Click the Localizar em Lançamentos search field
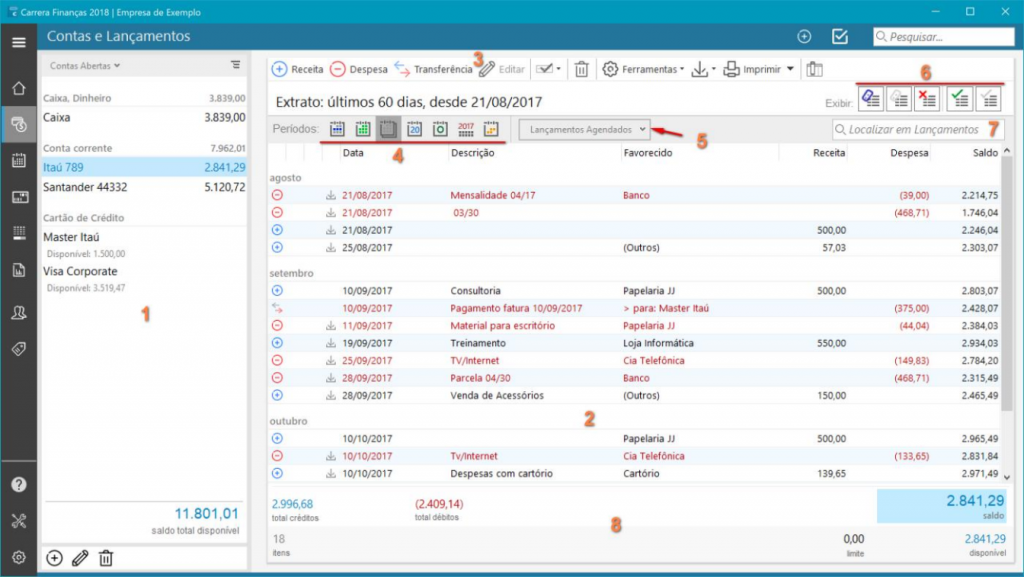Screen dimensions: 1024x577 pos(920,129)
